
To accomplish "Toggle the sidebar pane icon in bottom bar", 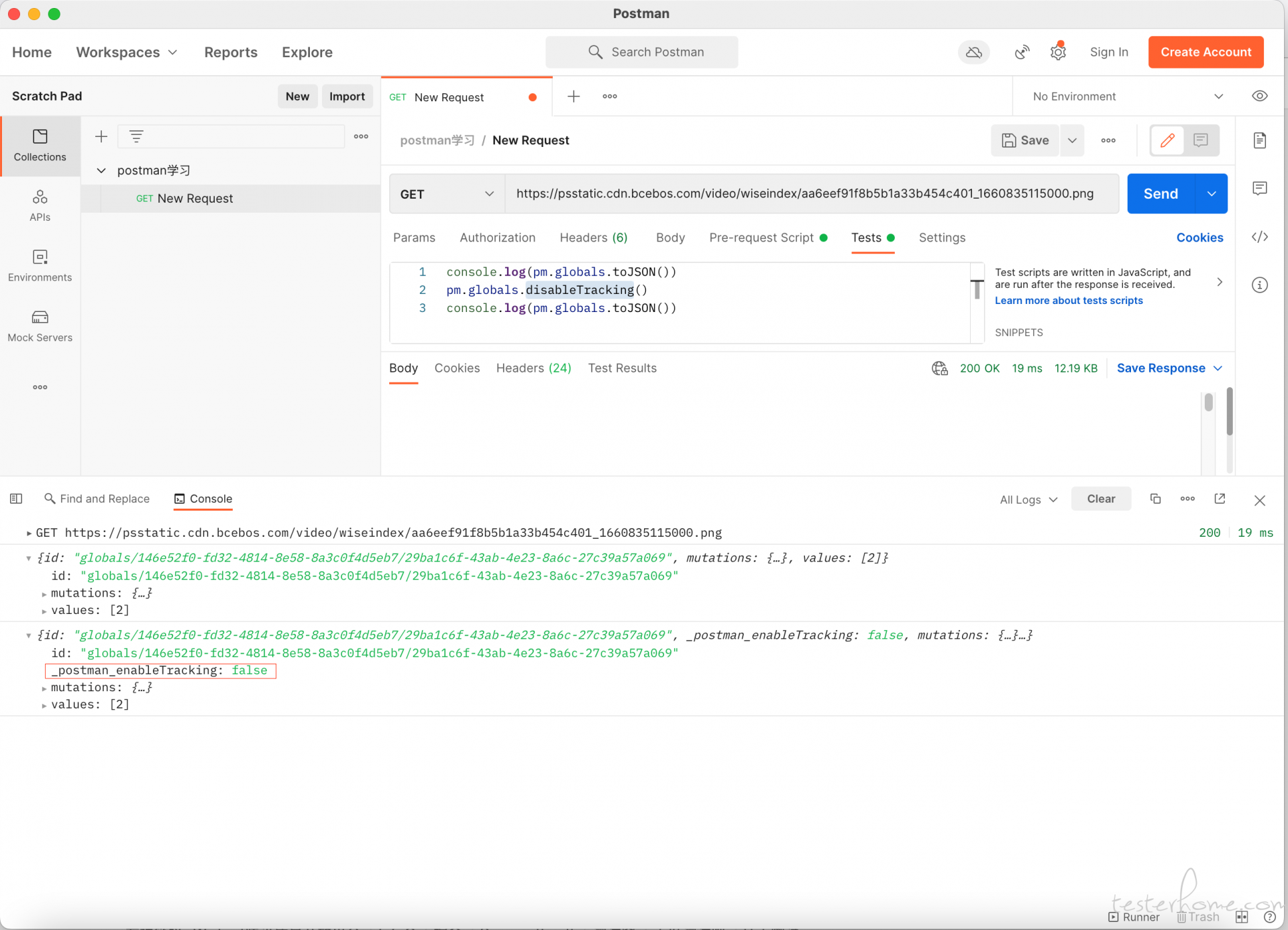I will point(16,499).
